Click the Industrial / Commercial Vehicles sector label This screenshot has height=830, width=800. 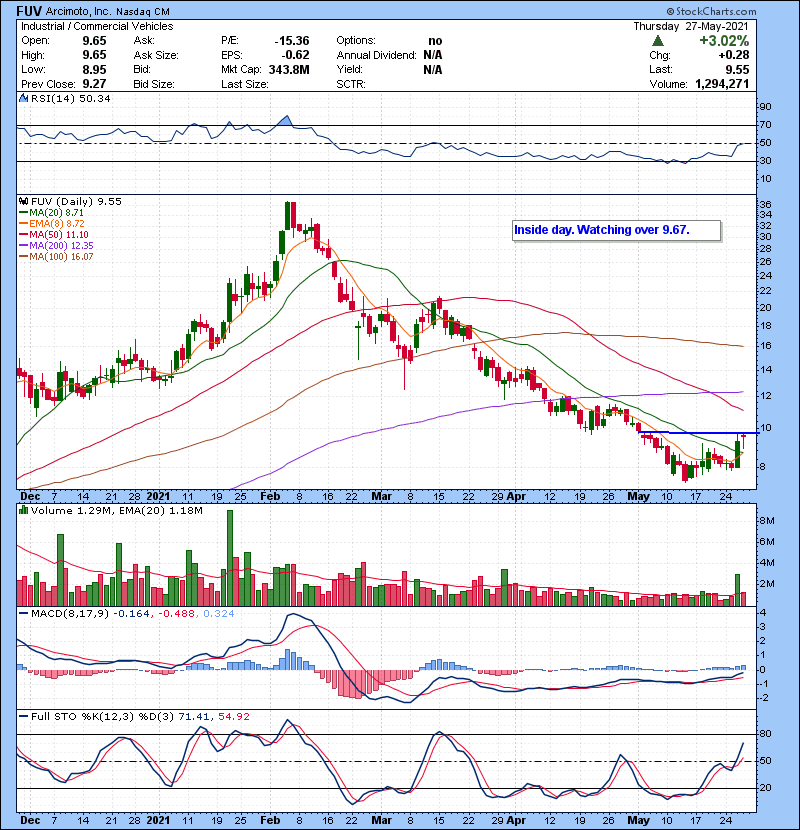point(97,26)
